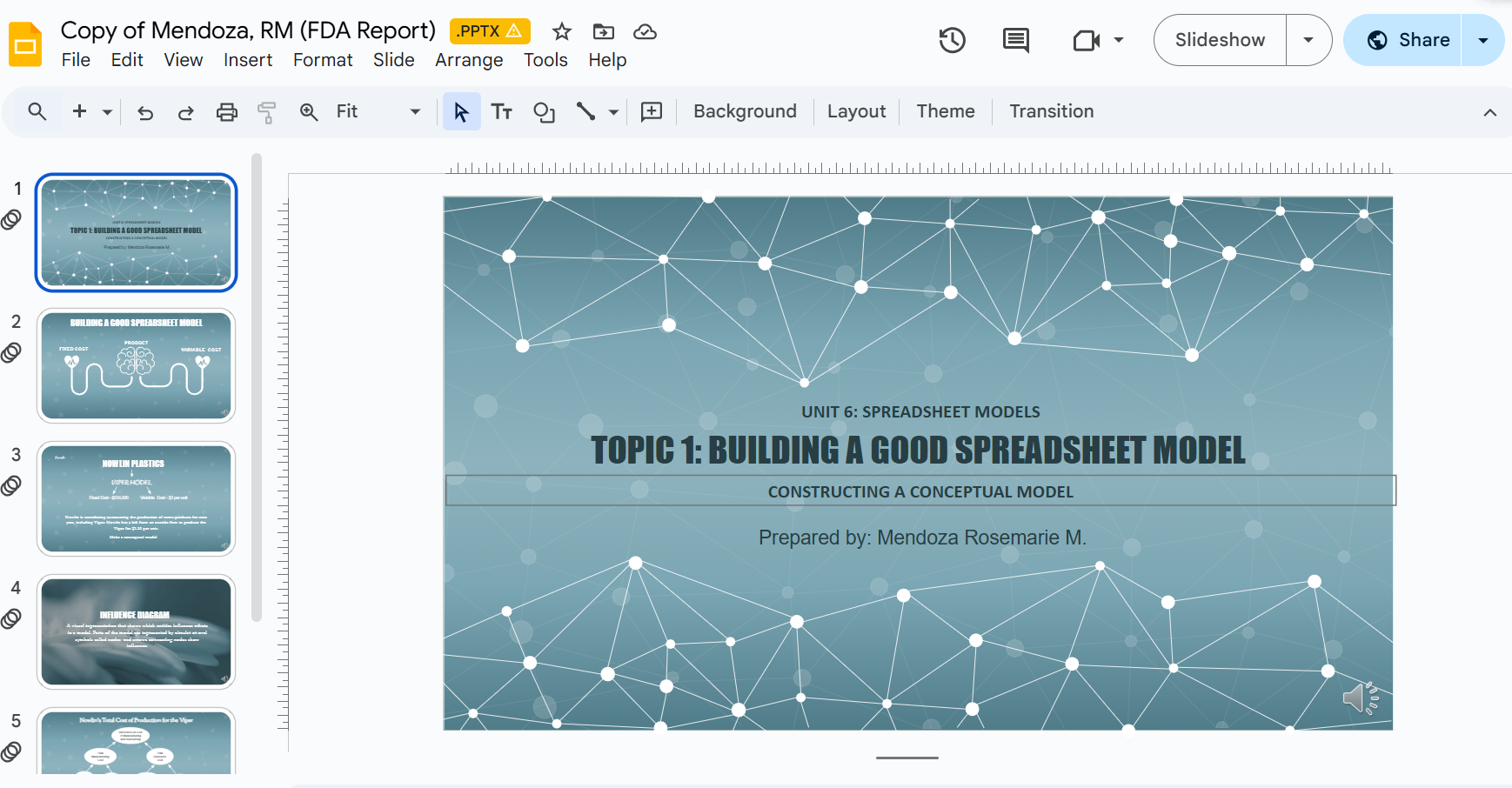1512x788 pixels.
Task: Expand the line type dropdown arrow
Action: click(x=613, y=112)
